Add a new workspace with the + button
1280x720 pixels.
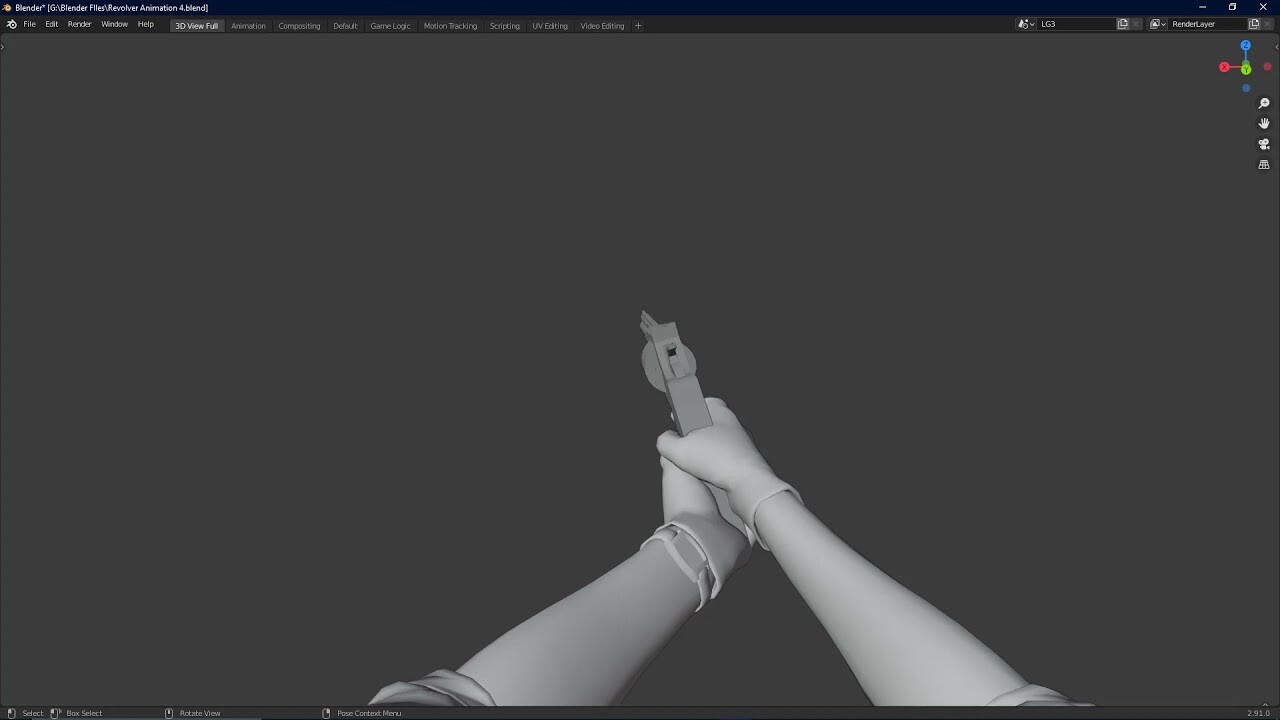pyautogui.click(x=638, y=26)
